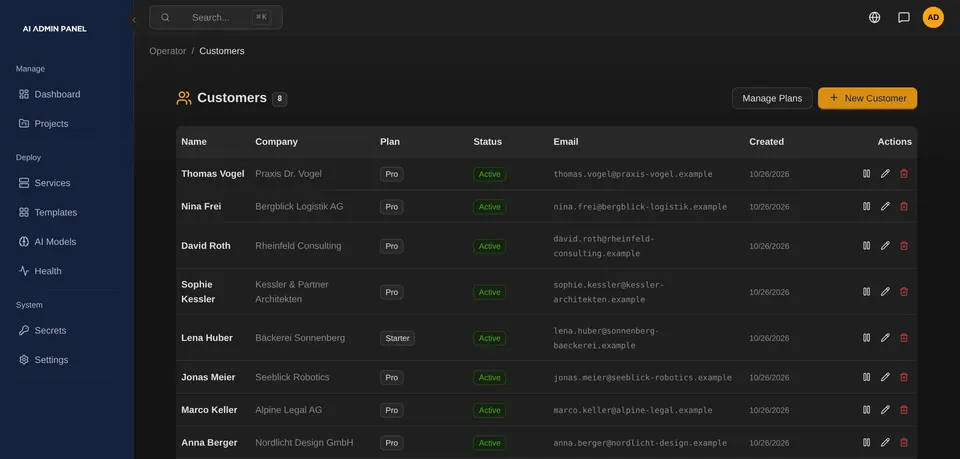Create a New Customer
The height and width of the screenshot is (459, 960).
tap(868, 98)
